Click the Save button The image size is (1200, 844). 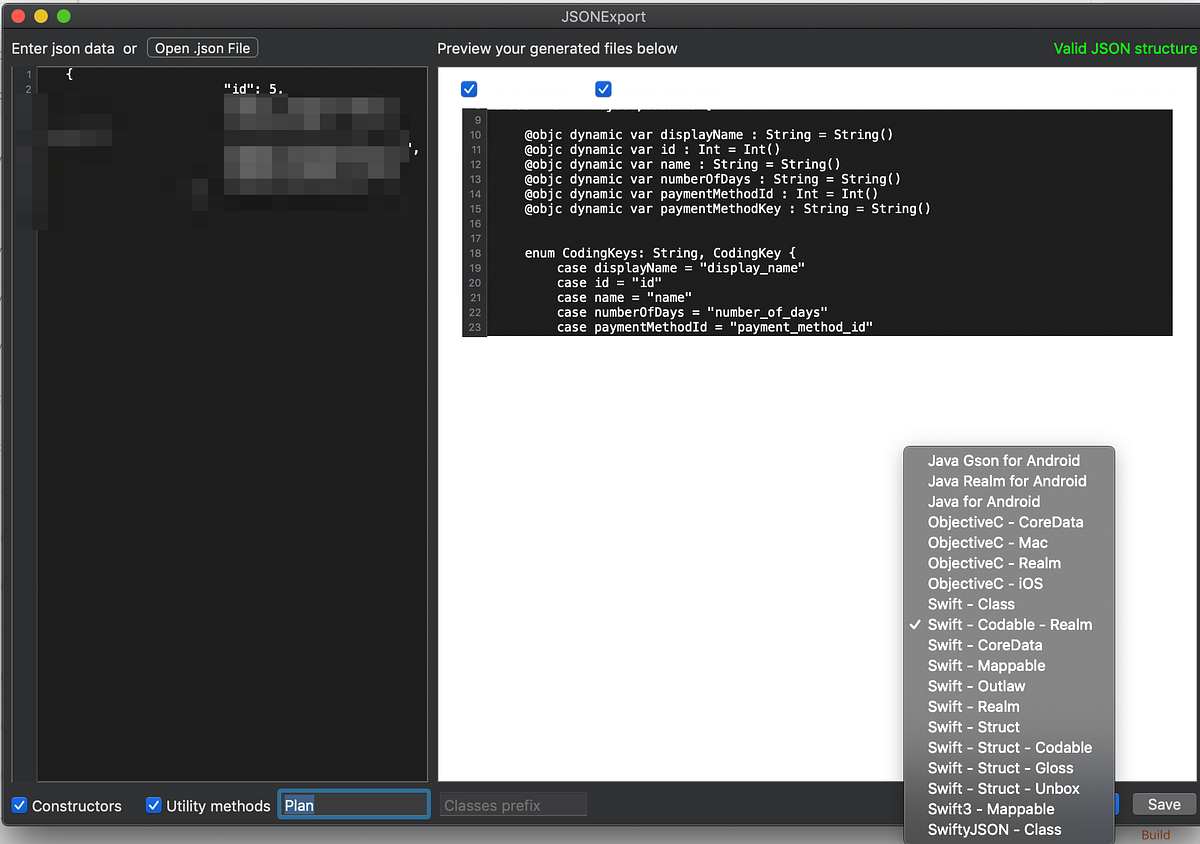click(1163, 804)
